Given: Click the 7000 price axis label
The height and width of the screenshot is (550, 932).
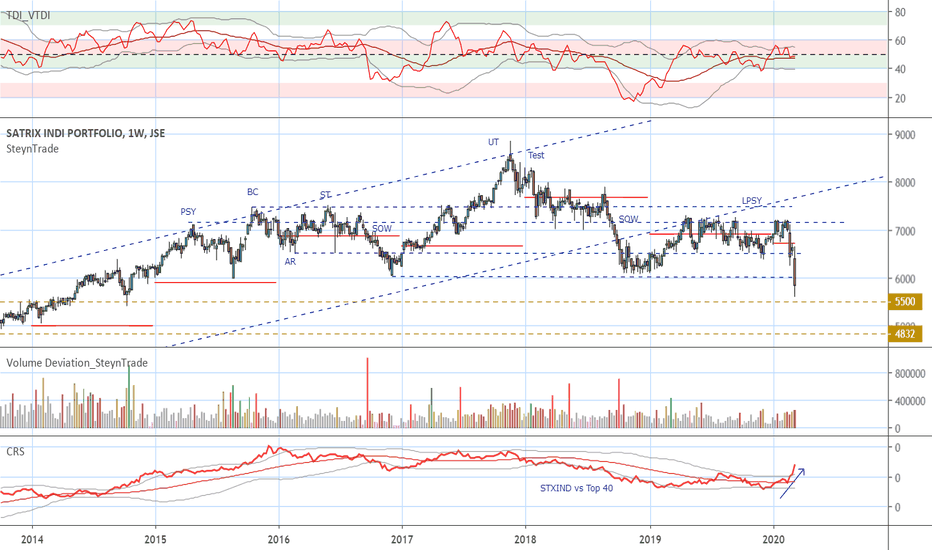Looking at the screenshot, I should [905, 231].
